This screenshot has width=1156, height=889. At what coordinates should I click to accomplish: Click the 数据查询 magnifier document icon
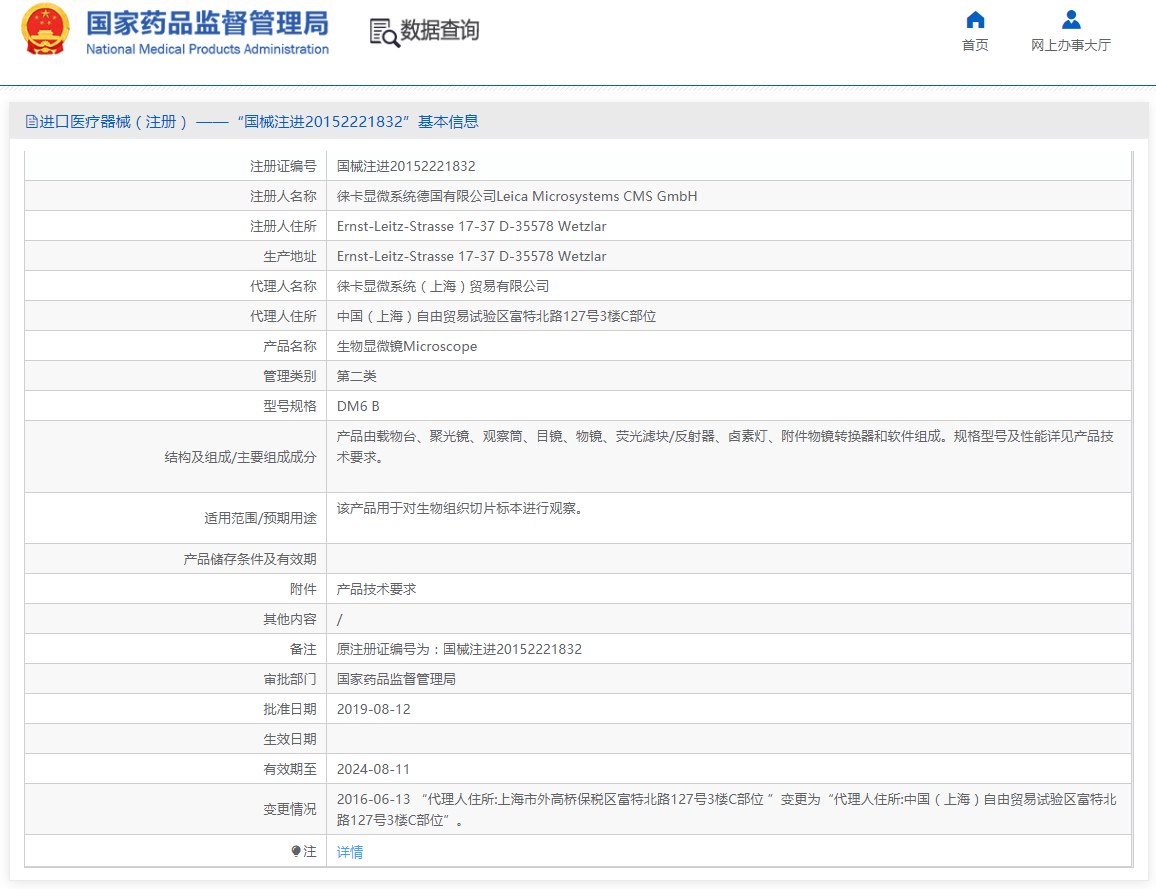pos(384,32)
